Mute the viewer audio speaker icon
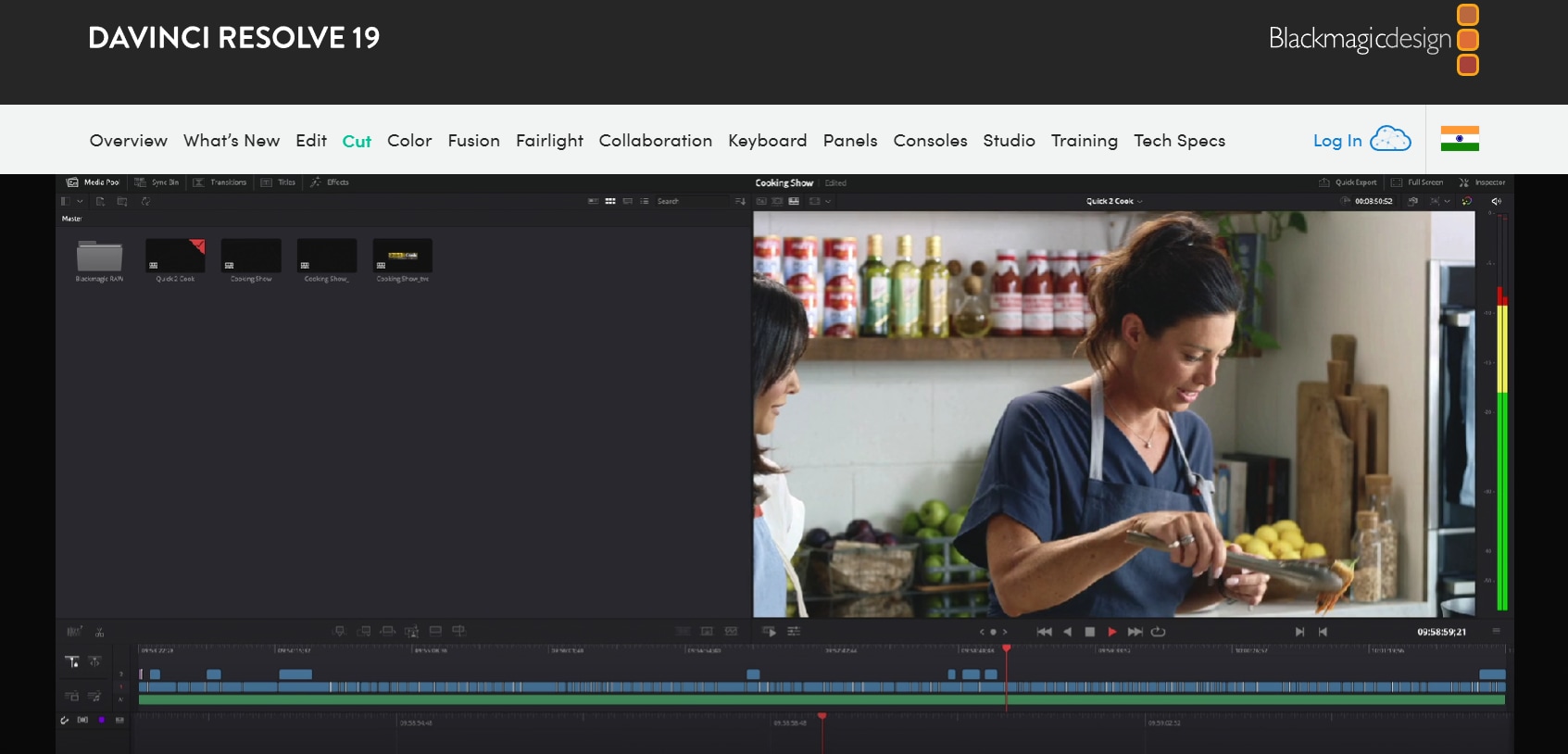This screenshot has height=754, width=1568. tap(1496, 201)
